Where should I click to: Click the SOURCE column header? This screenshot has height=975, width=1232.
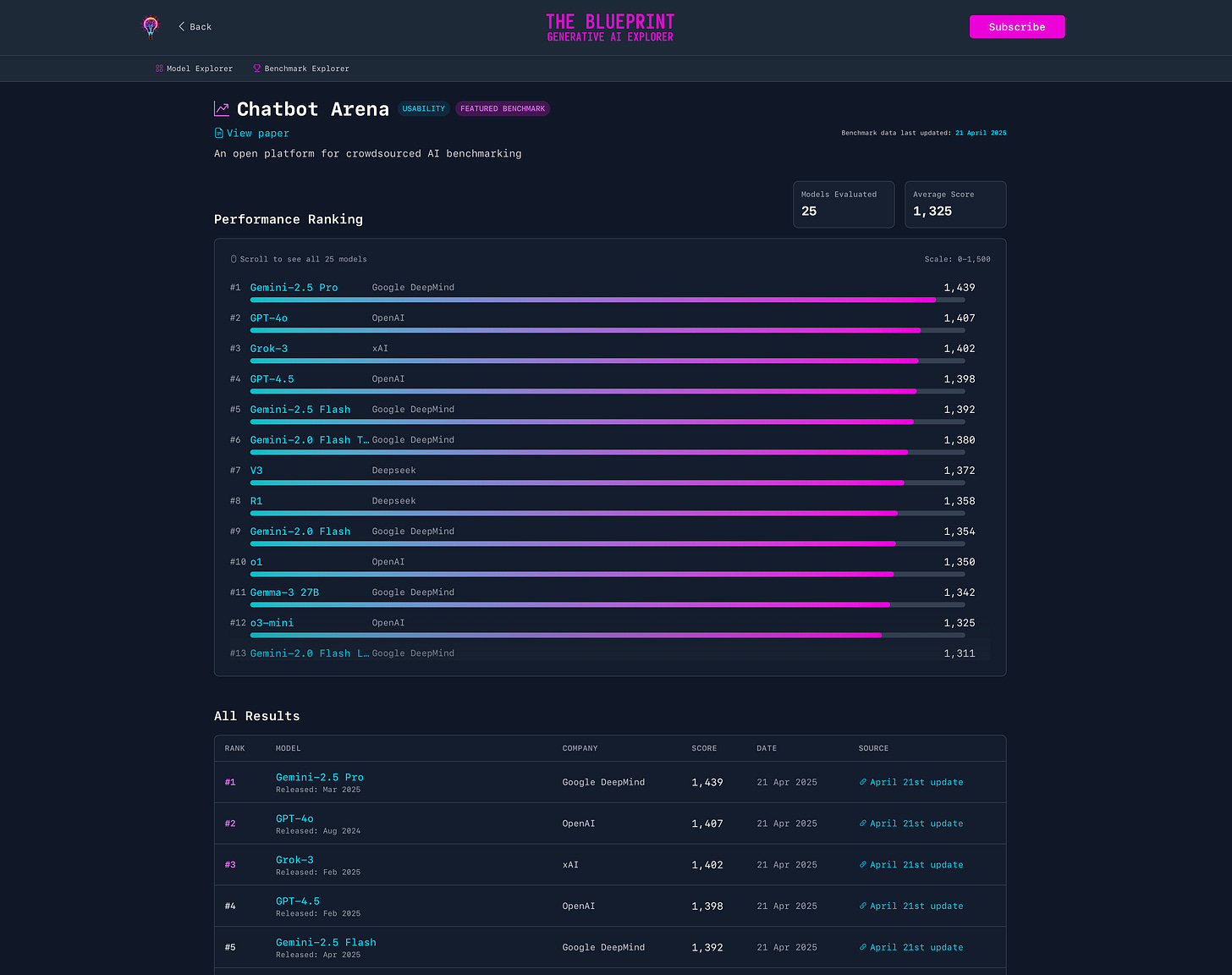(x=874, y=748)
